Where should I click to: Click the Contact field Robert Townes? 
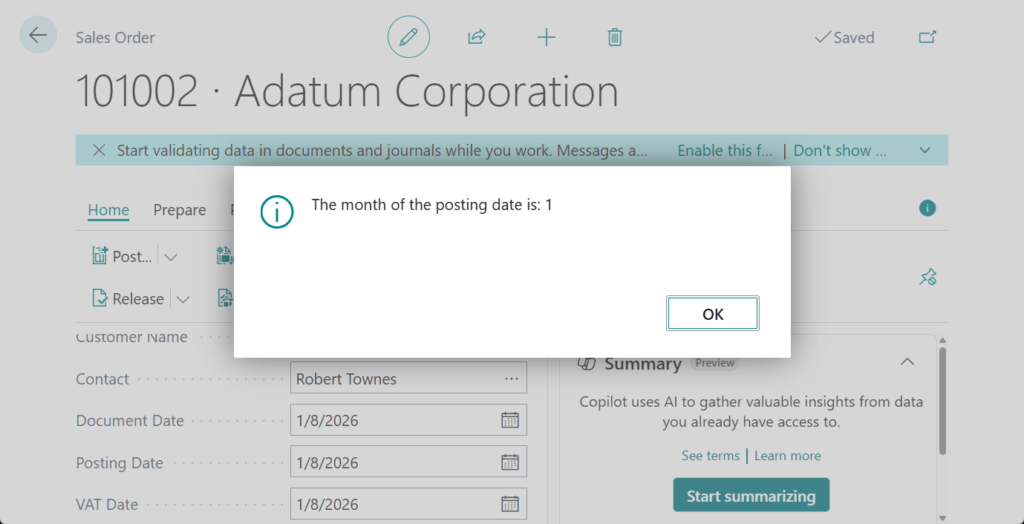(395, 379)
